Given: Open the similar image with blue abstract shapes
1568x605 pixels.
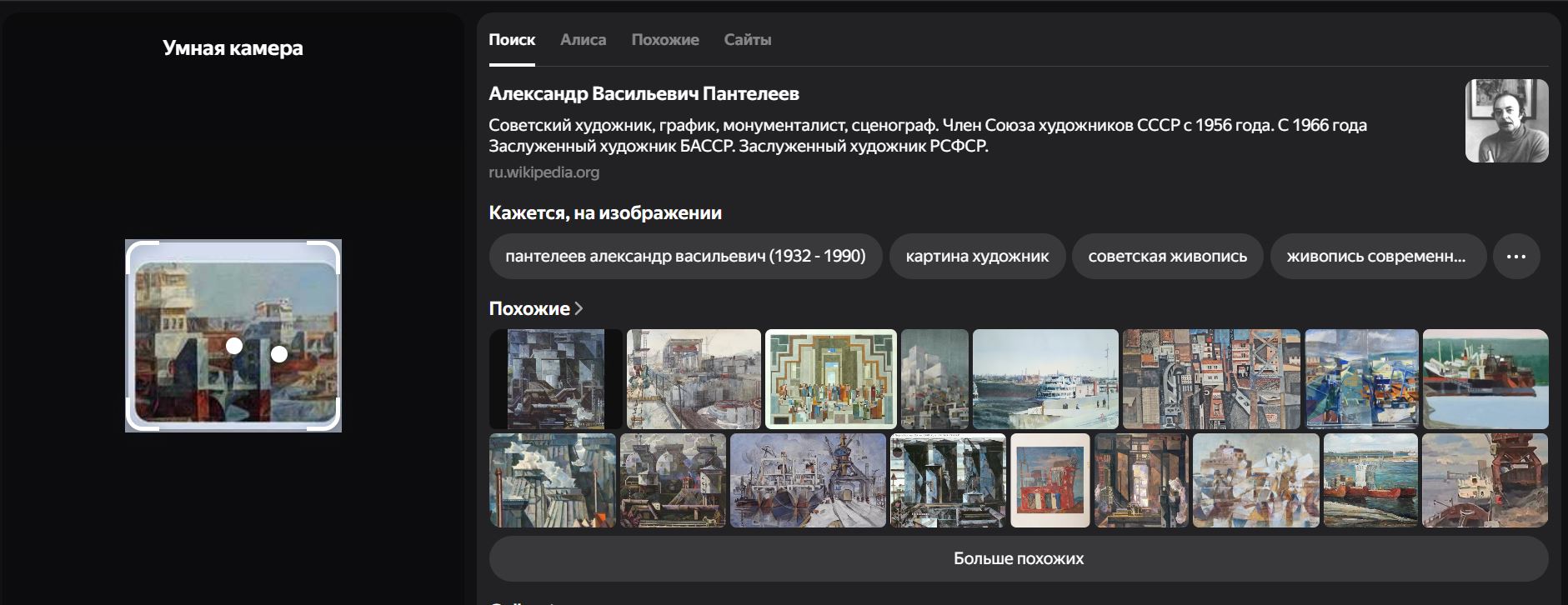Looking at the screenshot, I should tap(1361, 379).
